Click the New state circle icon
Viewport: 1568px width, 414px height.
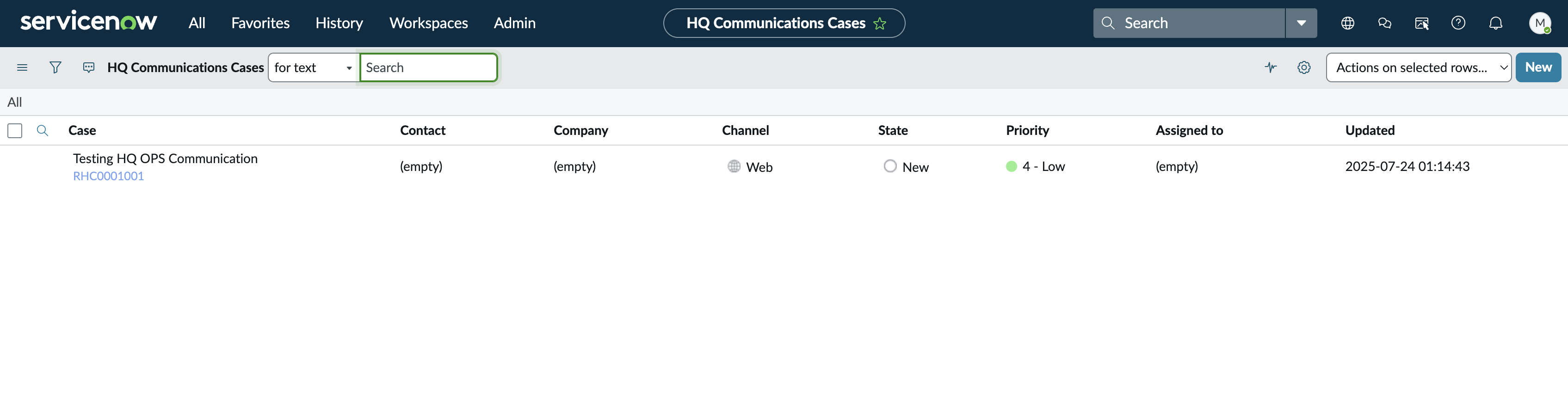[890, 166]
